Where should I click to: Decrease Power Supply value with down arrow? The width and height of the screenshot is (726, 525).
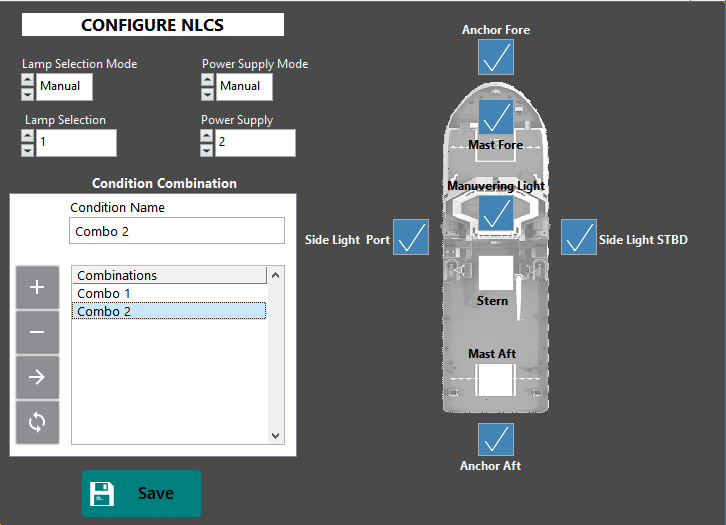(207, 150)
